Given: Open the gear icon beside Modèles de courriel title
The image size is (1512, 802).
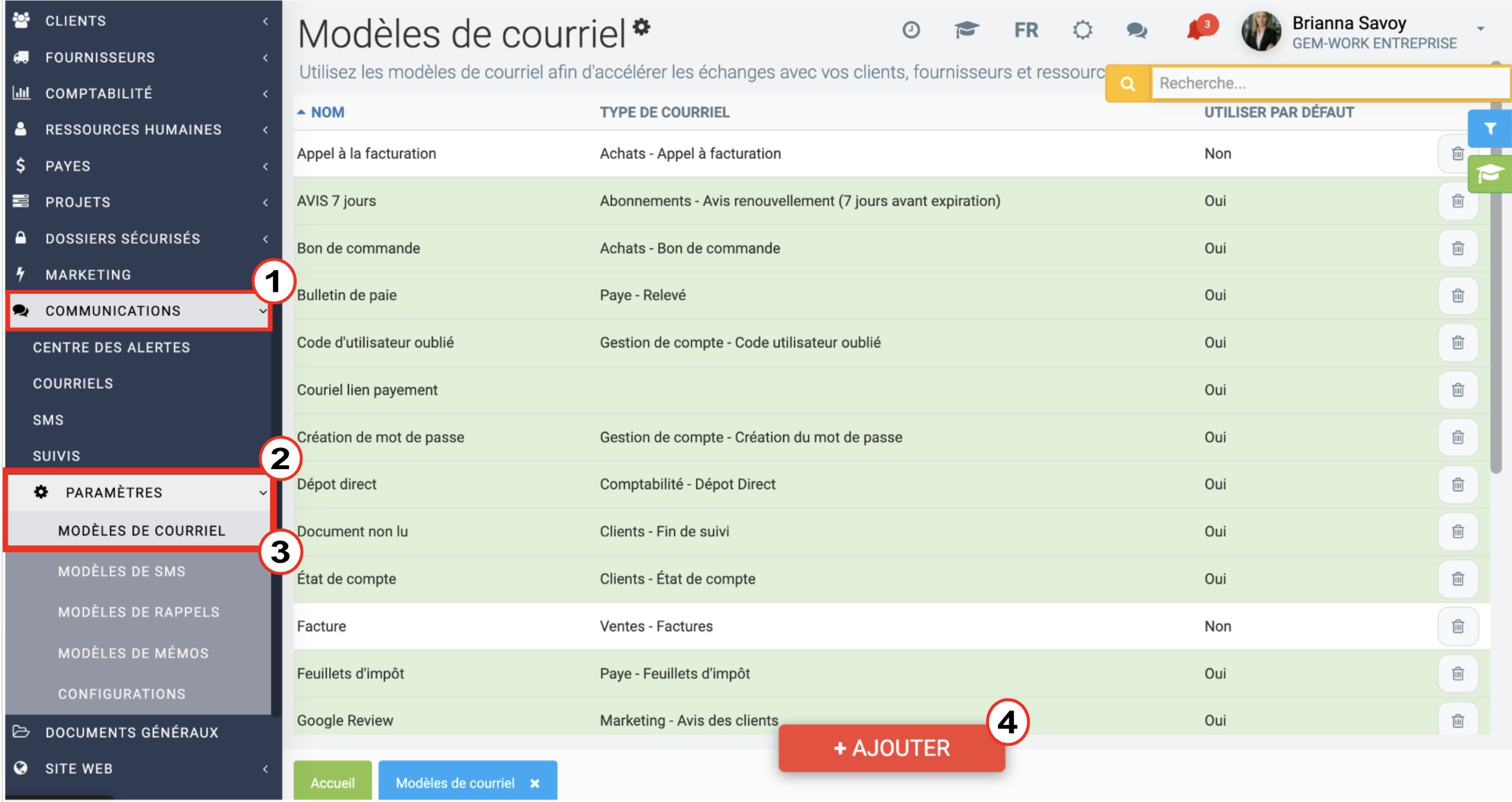Looking at the screenshot, I should coord(642,27).
